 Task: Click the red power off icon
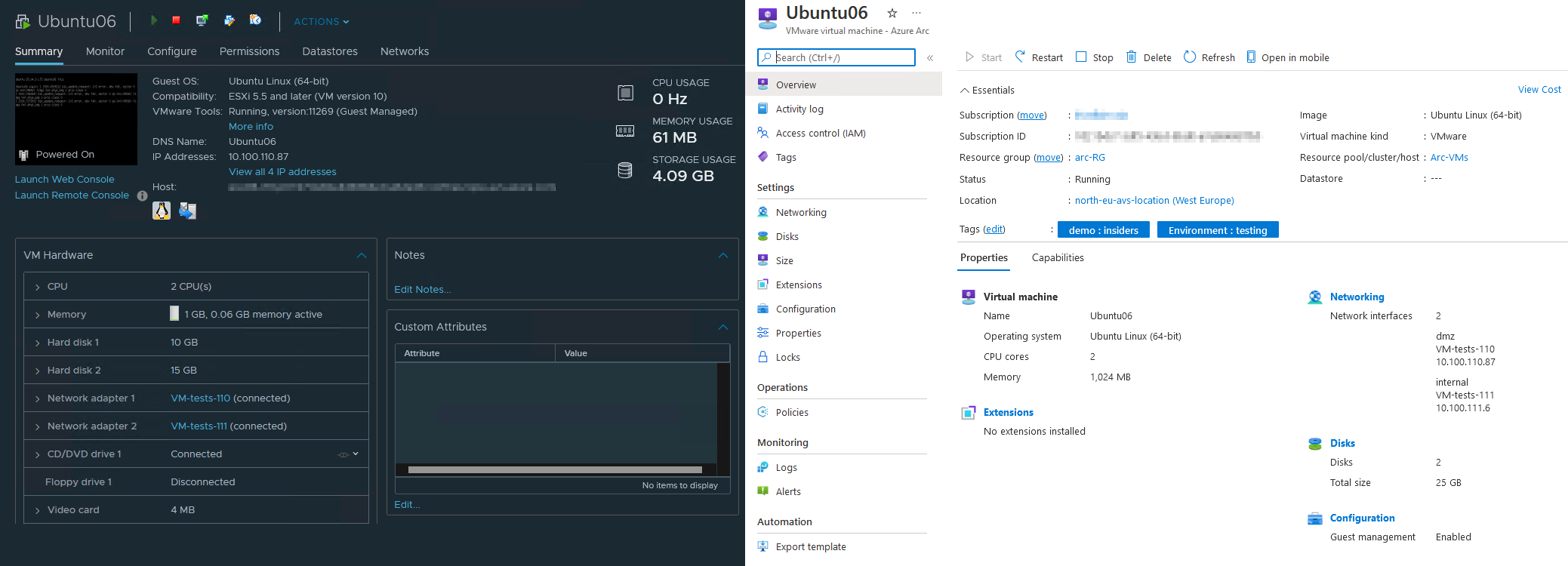click(x=176, y=20)
